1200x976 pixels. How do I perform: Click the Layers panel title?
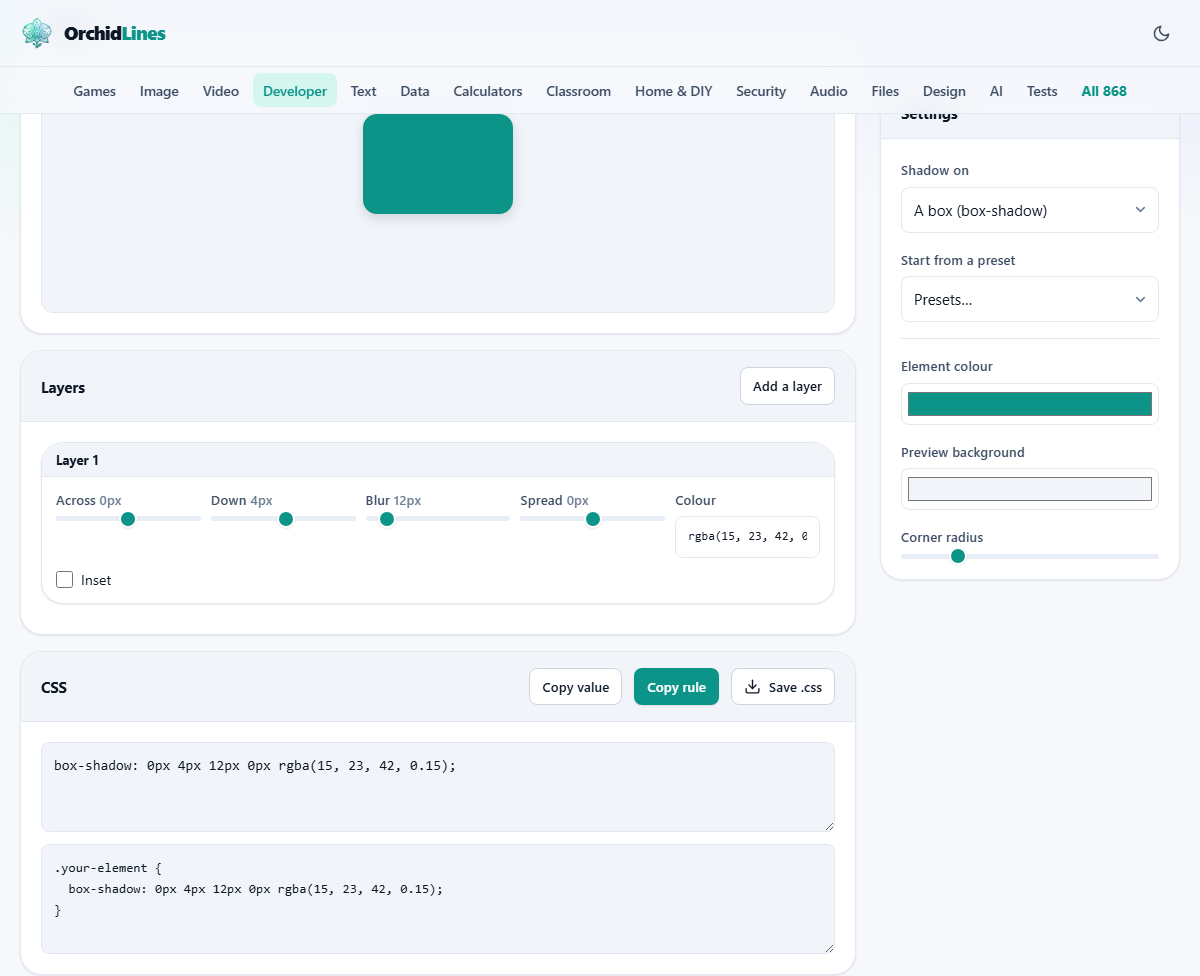click(x=63, y=387)
